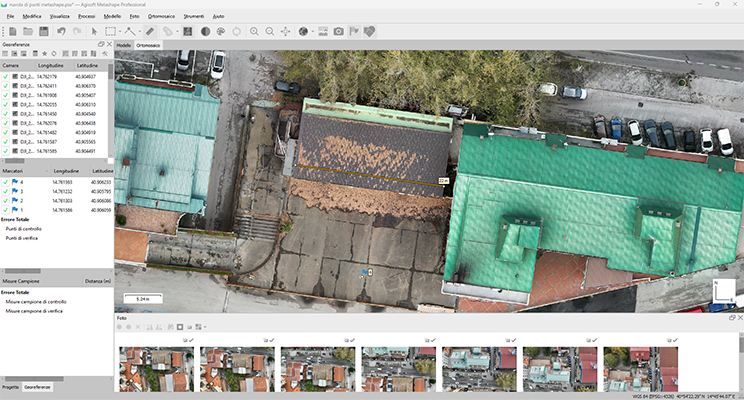Screen dimensions: 744x400
Task: Toggle checkbox for marker 4
Action: (6, 183)
